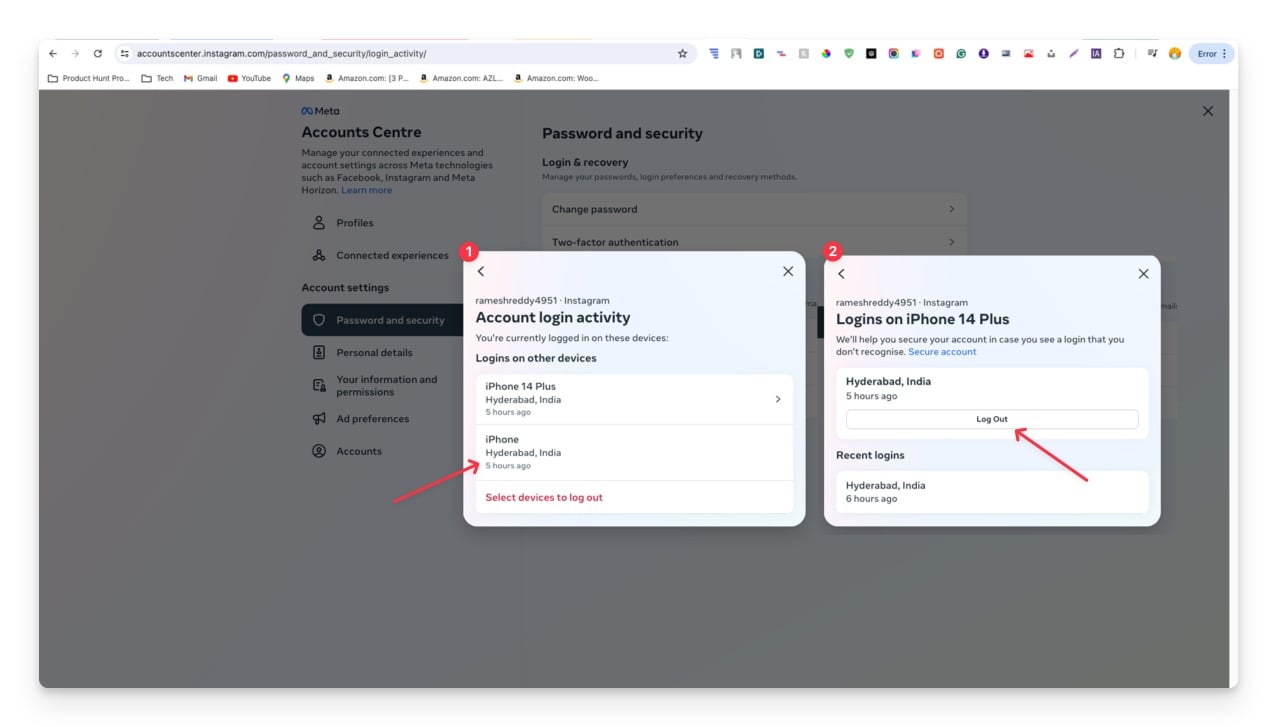Open Personal details in the sidebar
Viewport: 1277px width, 727px height.
pyautogui.click(x=374, y=353)
